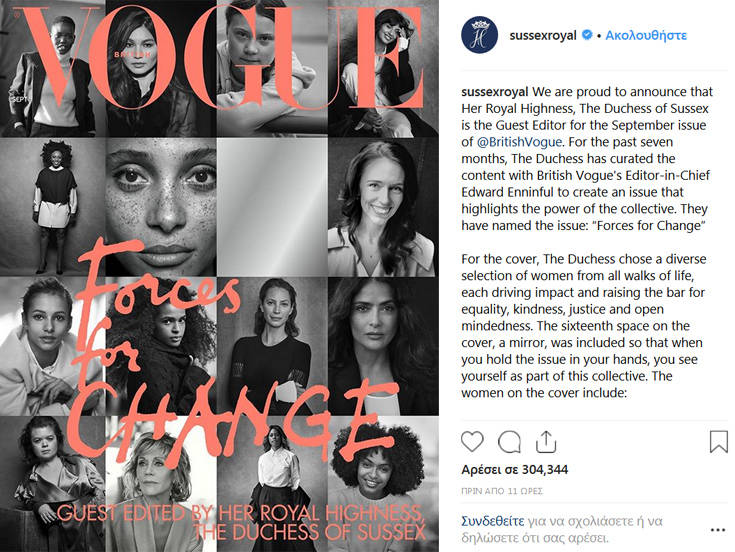Viewport: 735px width, 552px height.
Task: Click the blue verified badge next to sussexroyal
Action: 586,35
